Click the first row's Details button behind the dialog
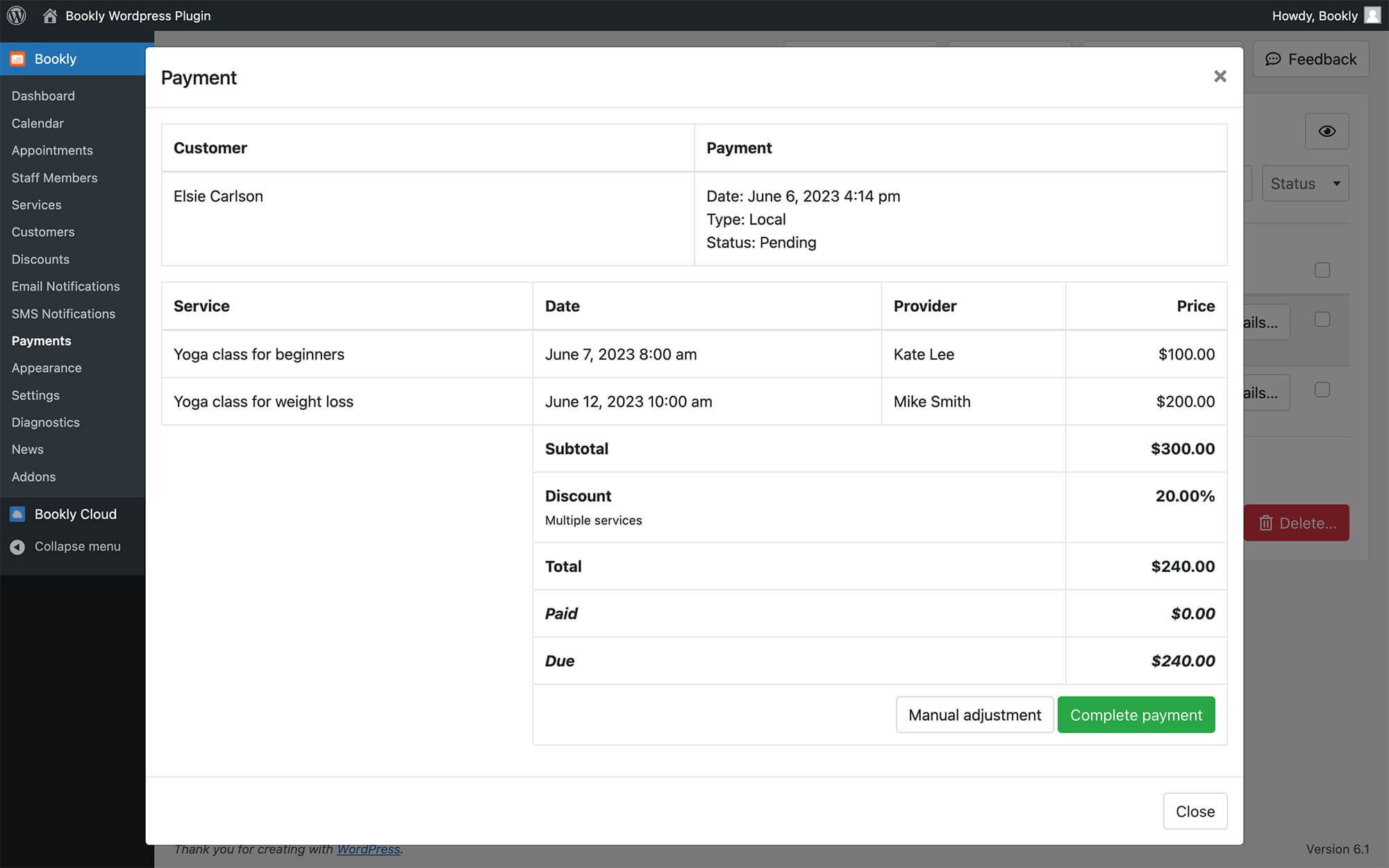 click(1267, 322)
